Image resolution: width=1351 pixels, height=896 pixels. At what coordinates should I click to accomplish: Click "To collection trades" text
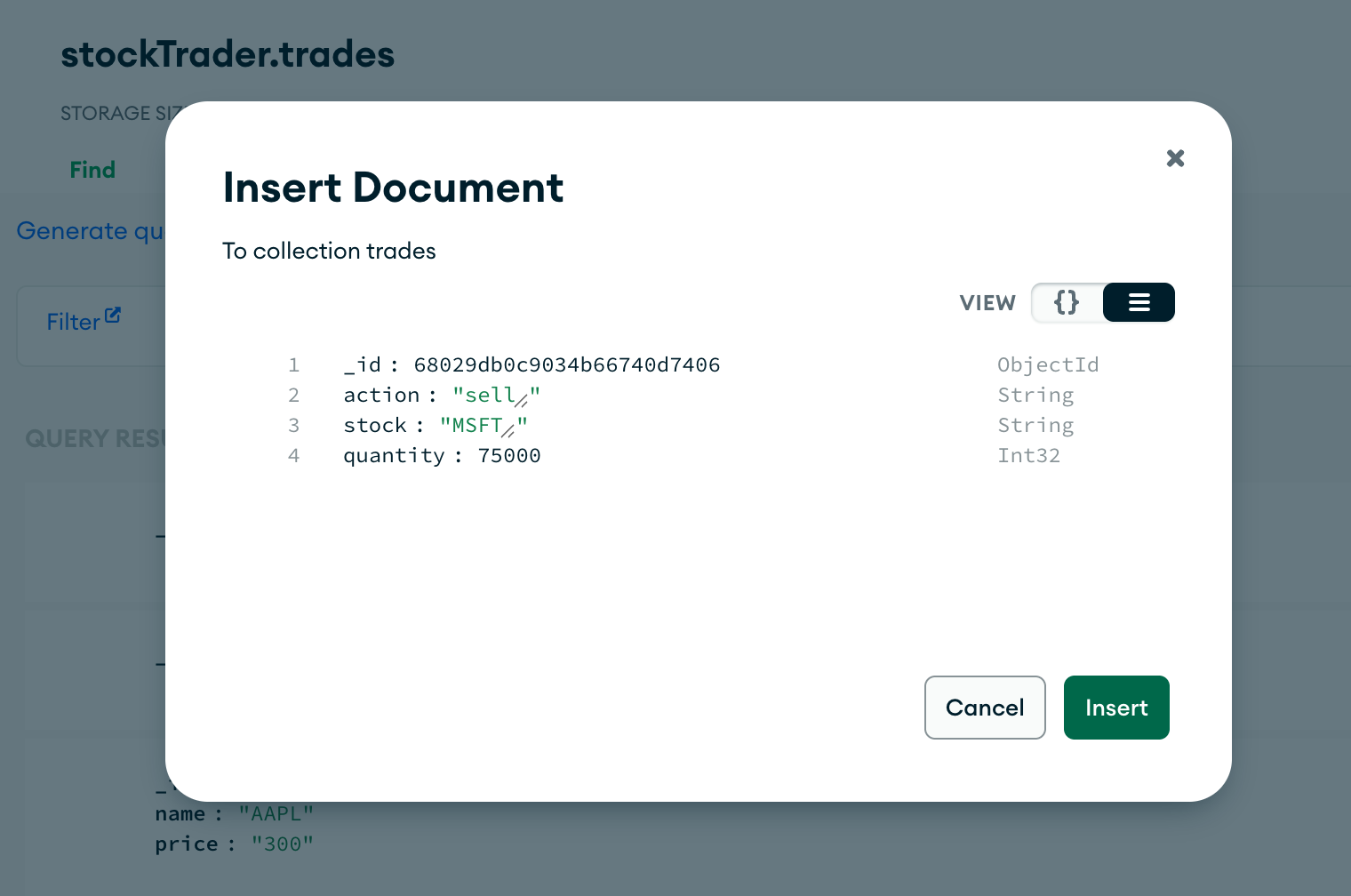[329, 251]
